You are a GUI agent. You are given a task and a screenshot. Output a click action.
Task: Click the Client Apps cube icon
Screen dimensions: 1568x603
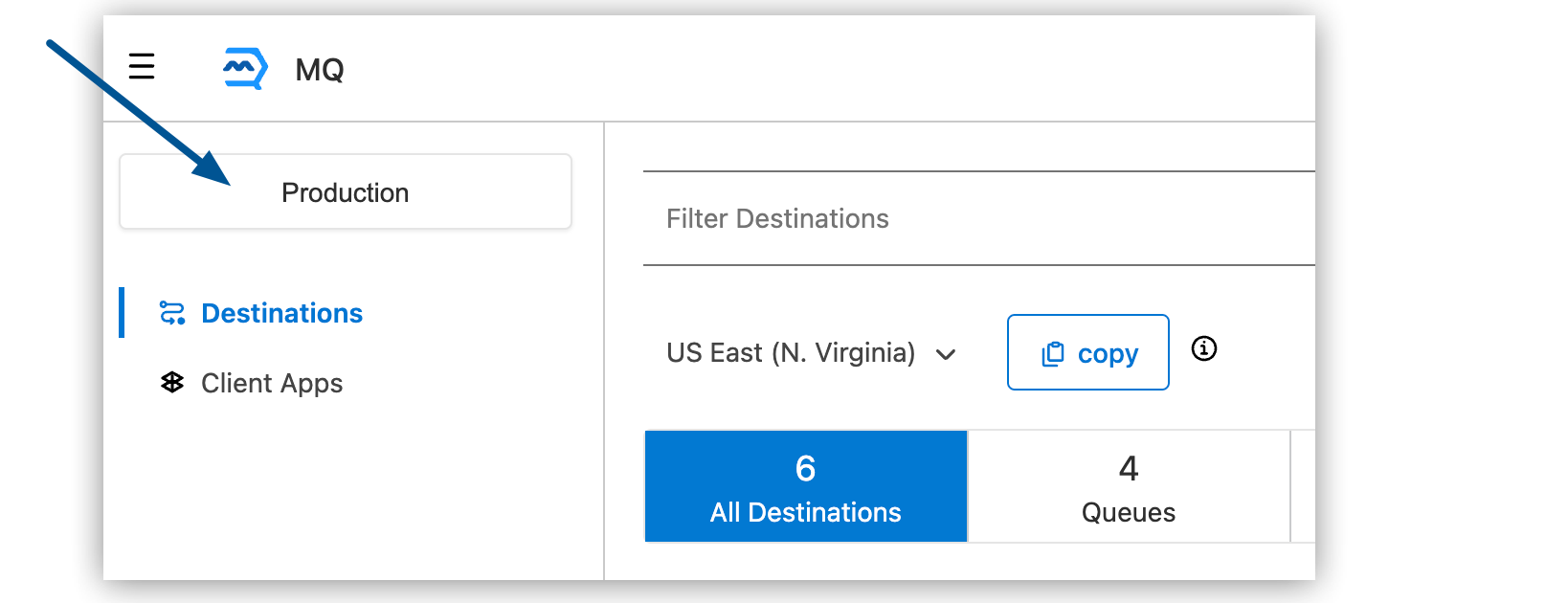click(170, 383)
